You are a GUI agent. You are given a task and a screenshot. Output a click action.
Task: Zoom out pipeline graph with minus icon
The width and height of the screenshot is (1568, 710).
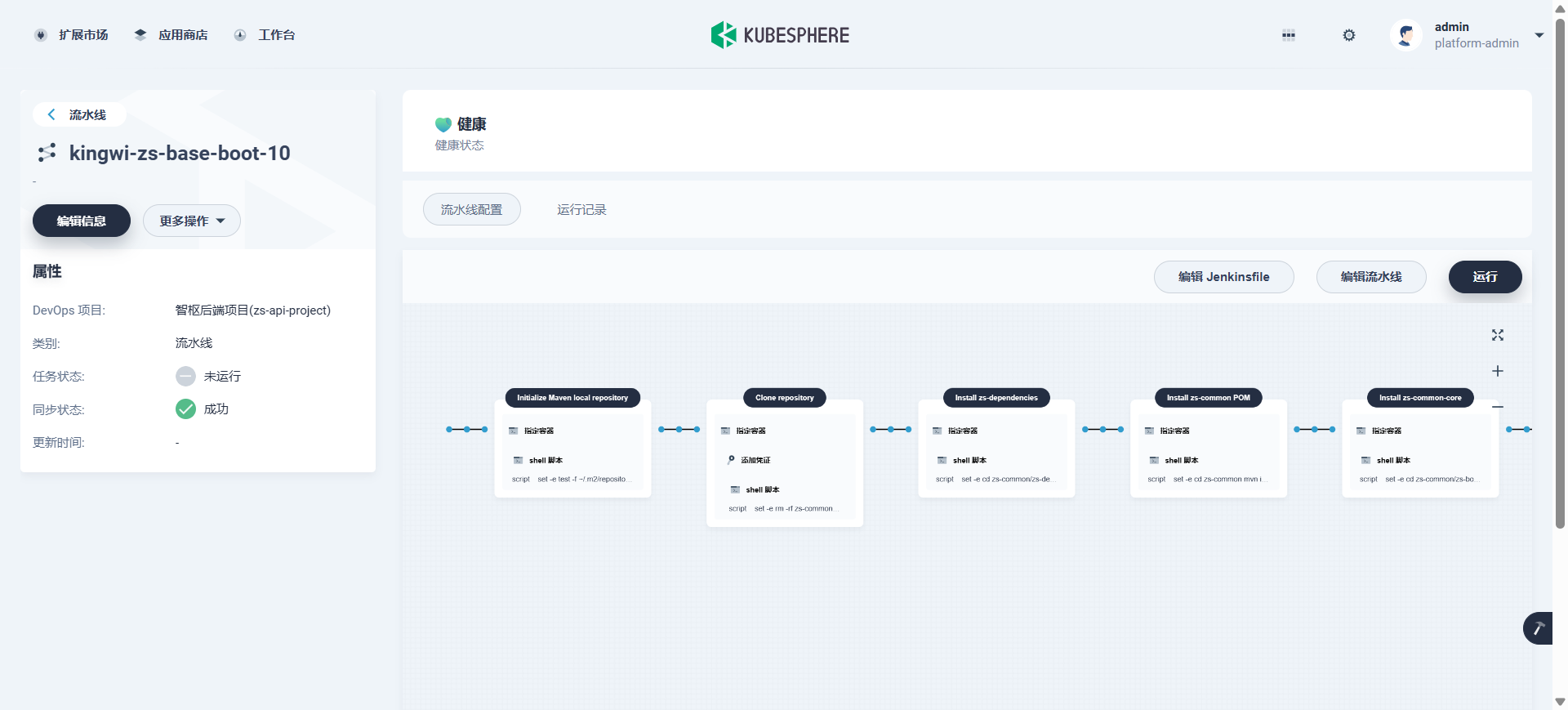click(x=1498, y=406)
